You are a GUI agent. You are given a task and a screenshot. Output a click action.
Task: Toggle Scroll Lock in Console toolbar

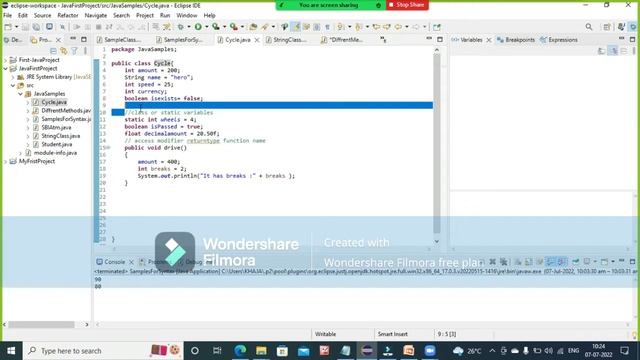tap(529, 262)
